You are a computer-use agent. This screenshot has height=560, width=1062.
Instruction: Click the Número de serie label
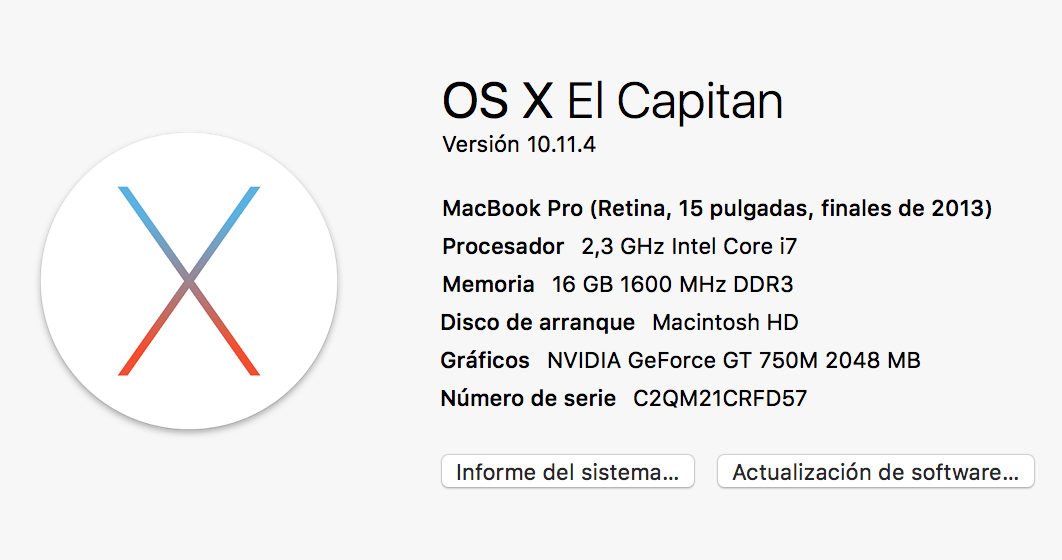tap(528, 399)
